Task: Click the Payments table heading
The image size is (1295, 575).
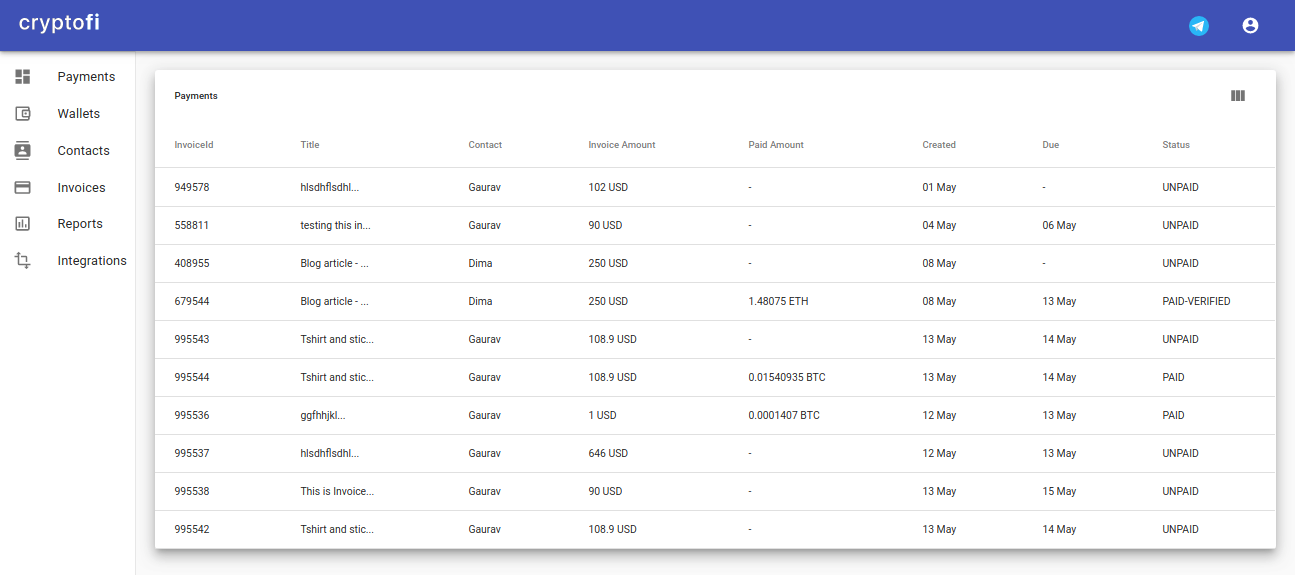Action: pyautogui.click(x=196, y=96)
